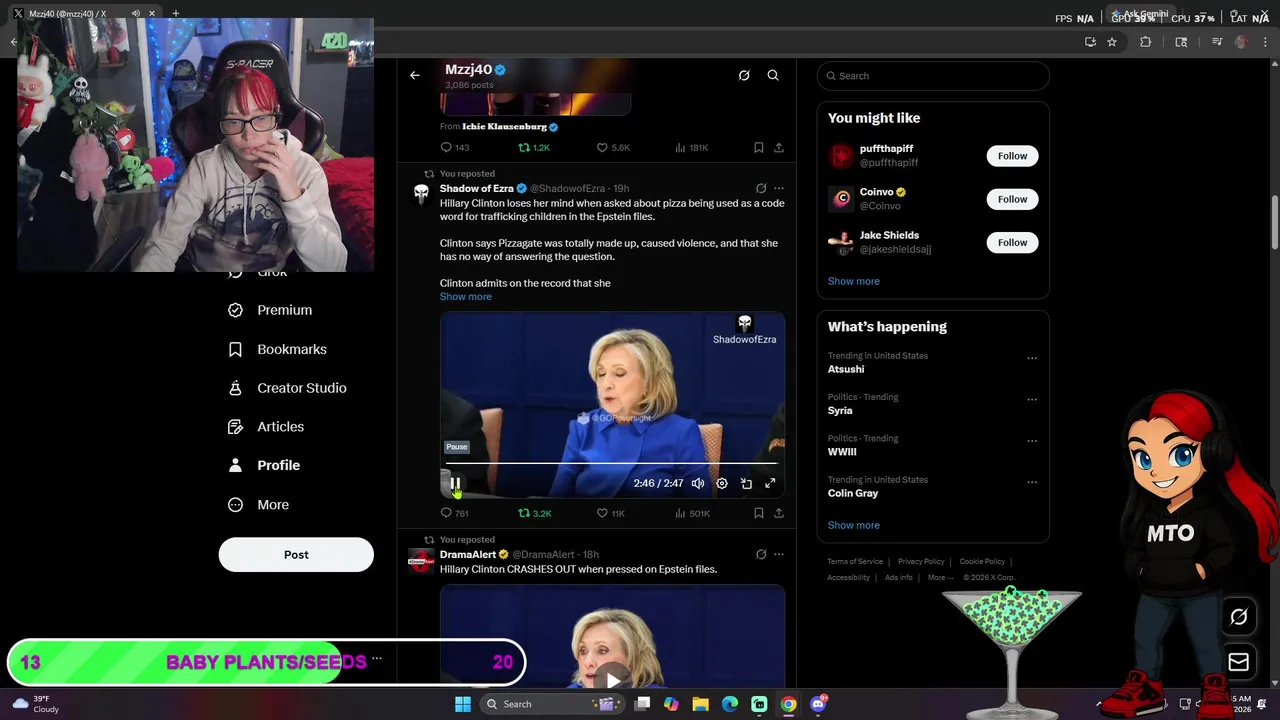Viewport: 1280px width, 720px height.
Task: Open DramaAlert profile name link
Action: [x=468, y=554]
